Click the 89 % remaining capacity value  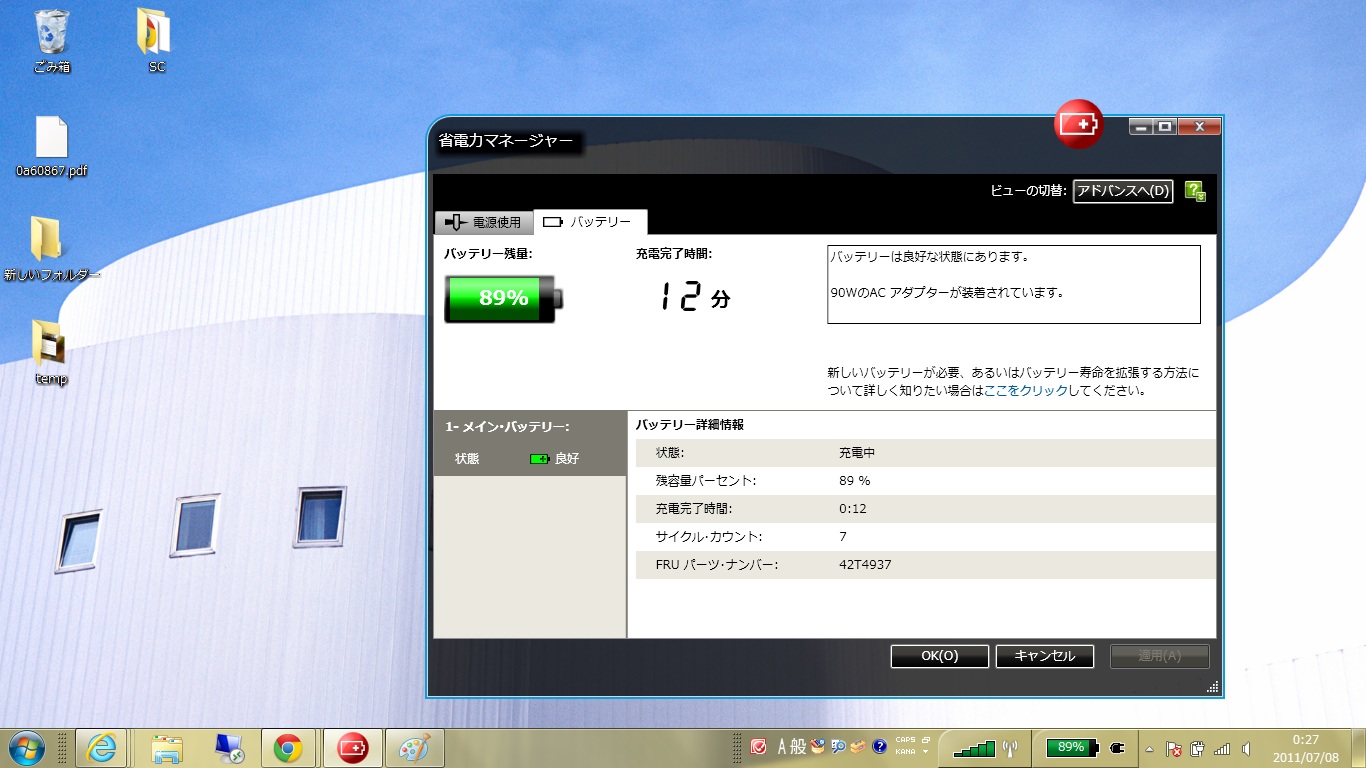coord(855,481)
